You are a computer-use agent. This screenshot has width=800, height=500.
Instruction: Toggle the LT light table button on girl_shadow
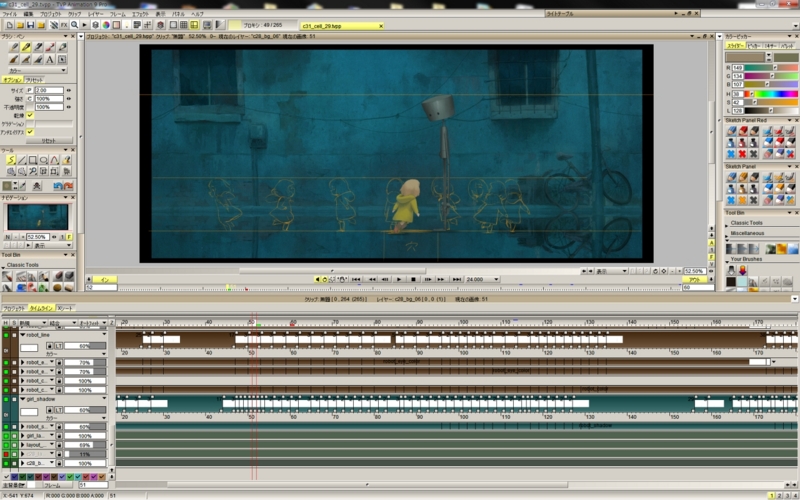(x=59, y=410)
